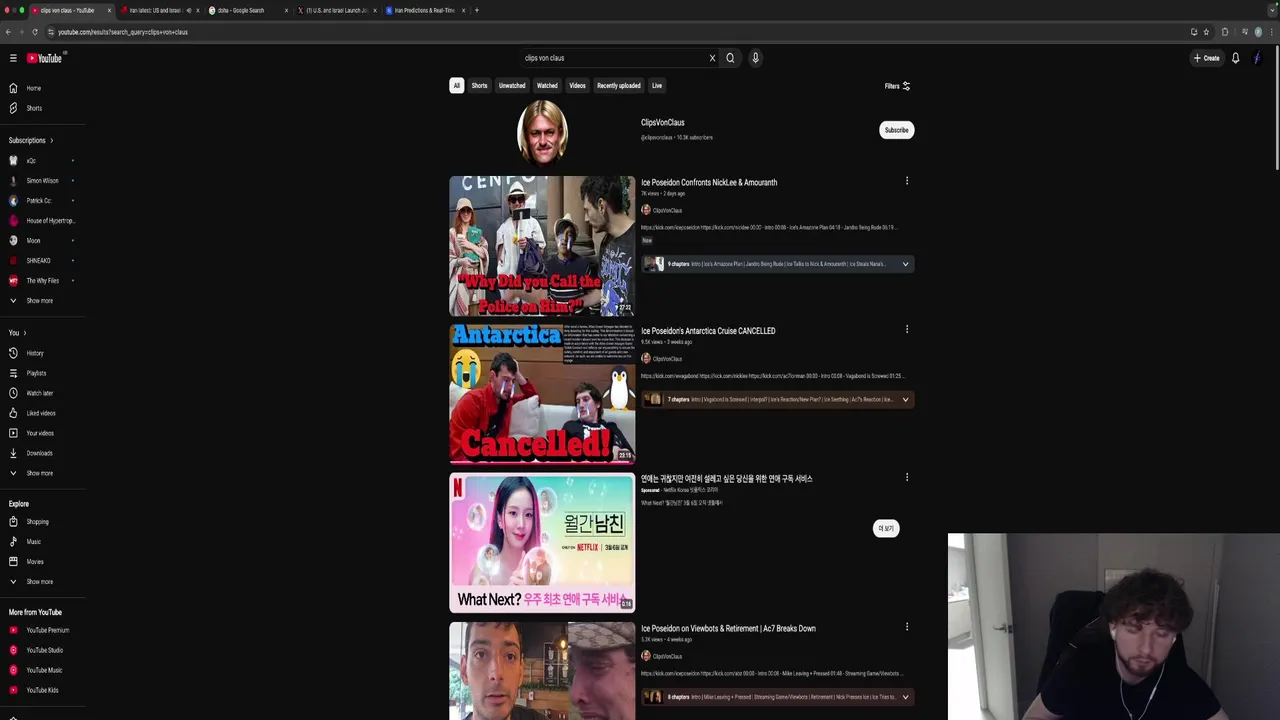Open a new browser tab
The height and width of the screenshot is (720, 1280).
pos(477,10)
